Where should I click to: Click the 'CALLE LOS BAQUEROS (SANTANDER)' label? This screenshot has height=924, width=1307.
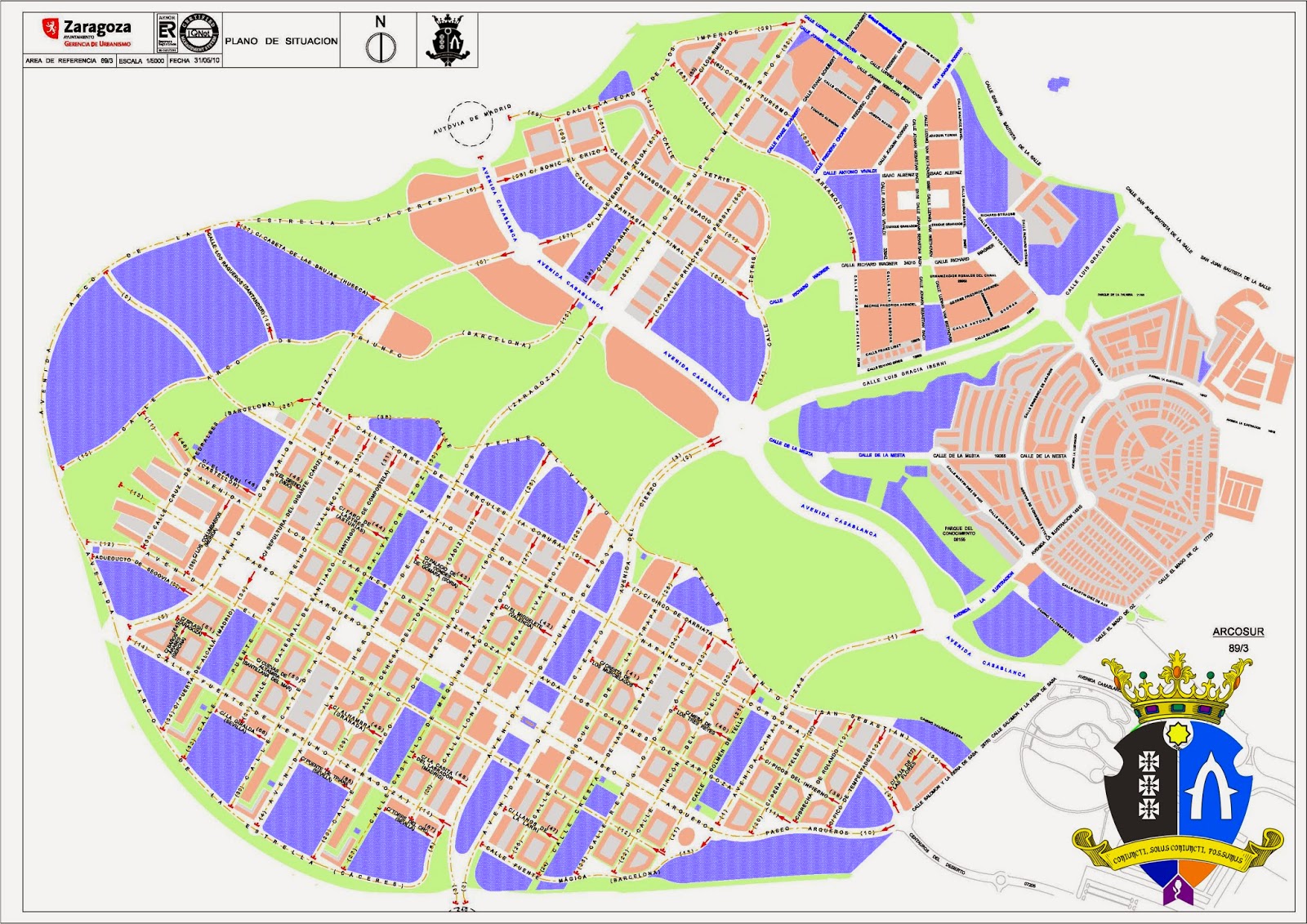coord(237,275)
